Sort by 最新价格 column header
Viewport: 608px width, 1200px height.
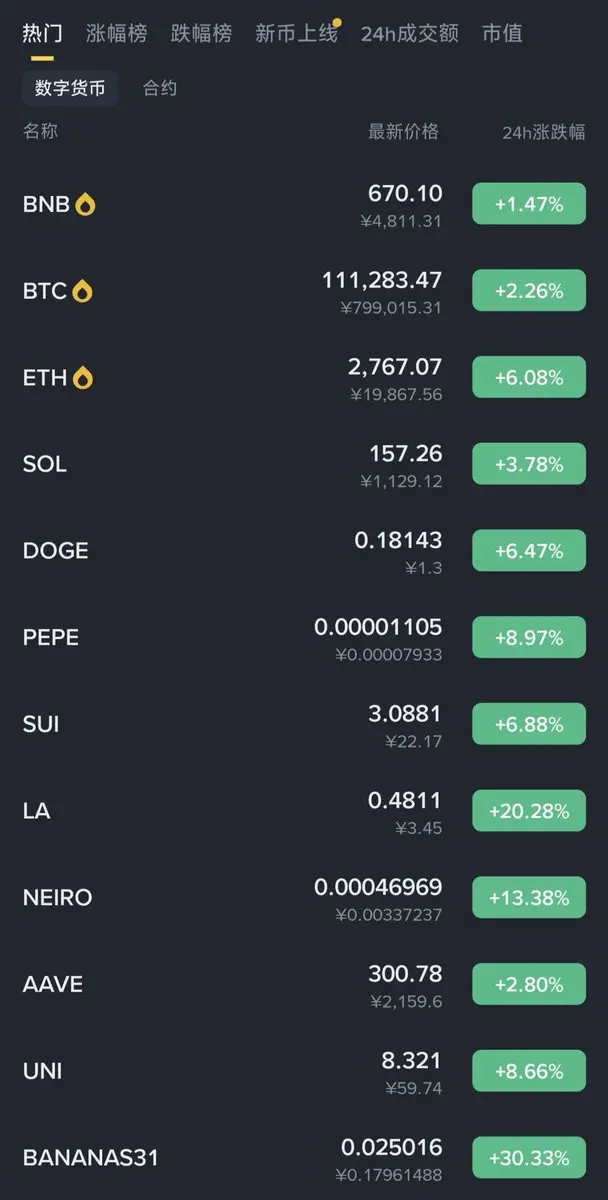pyautogui.click(x=403, y=132)
